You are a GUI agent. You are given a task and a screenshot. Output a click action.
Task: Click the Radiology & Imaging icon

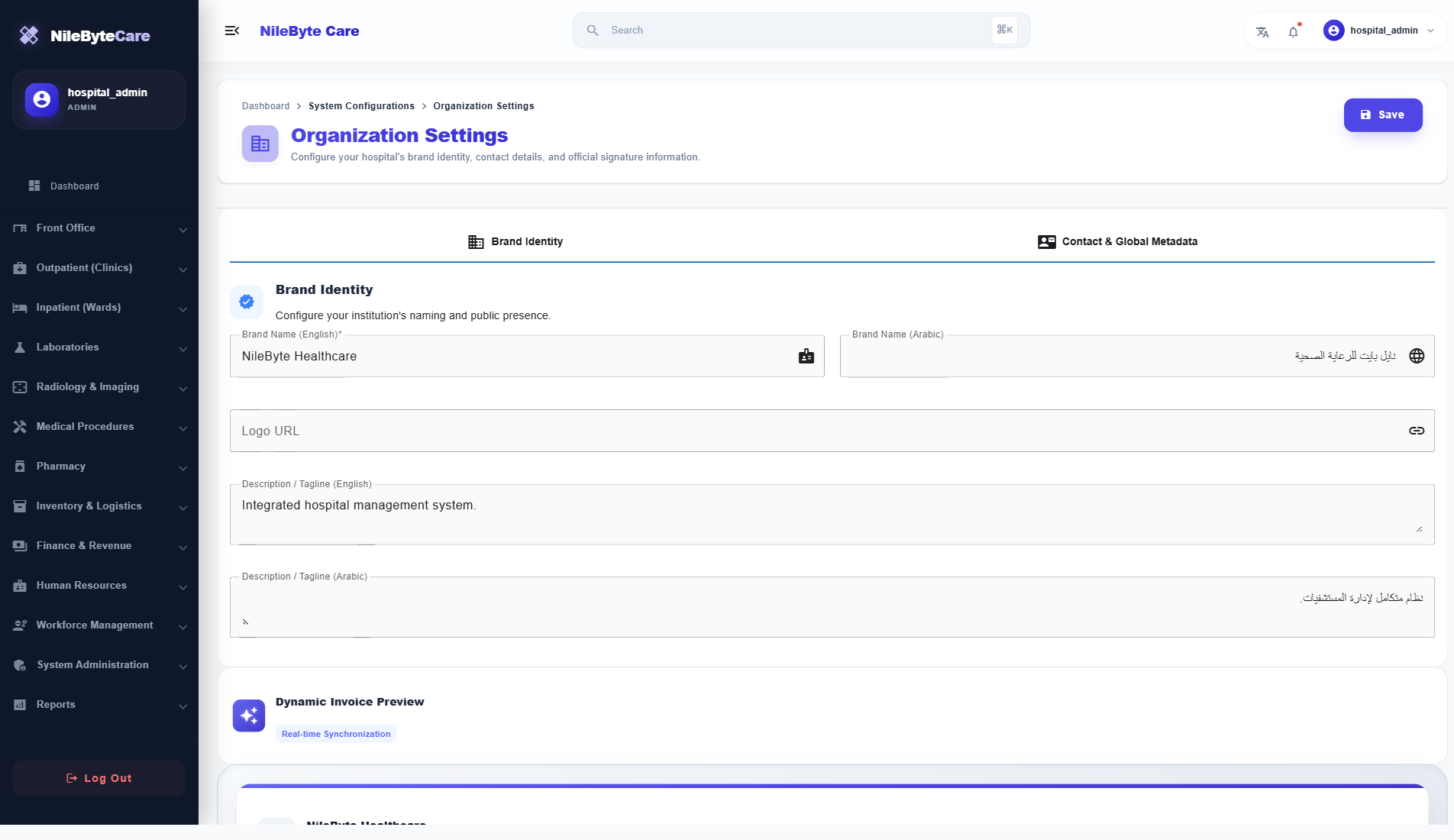coord(20,387)
